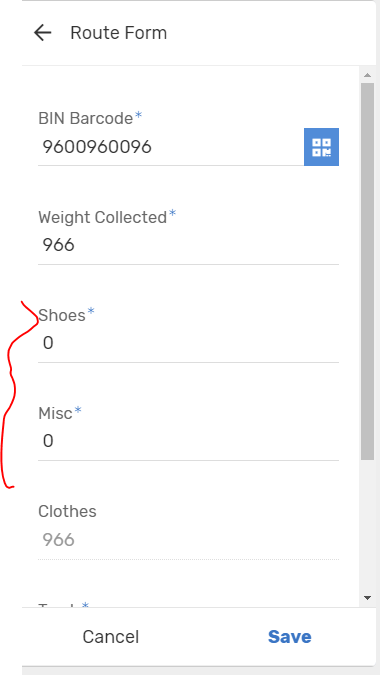Image resolution: width=380 pixels, height=675 pixels.
Task: Save the route form
Action: [x=290, y=637]
